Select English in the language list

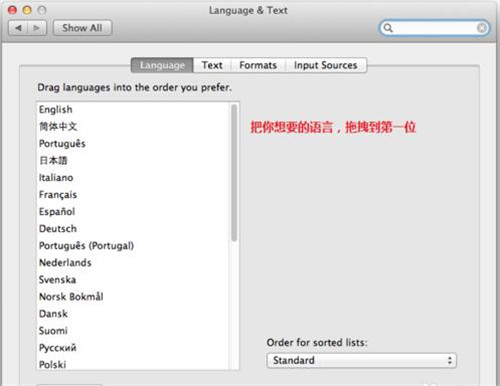point(133,110)
